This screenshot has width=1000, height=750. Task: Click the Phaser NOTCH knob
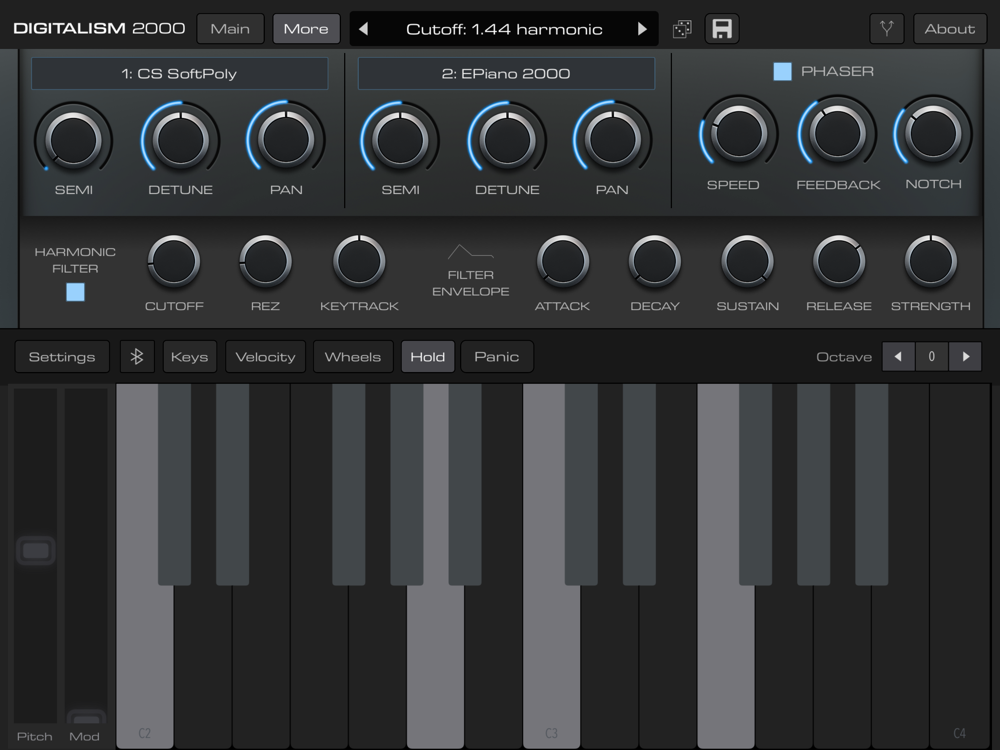click(933, 133)
